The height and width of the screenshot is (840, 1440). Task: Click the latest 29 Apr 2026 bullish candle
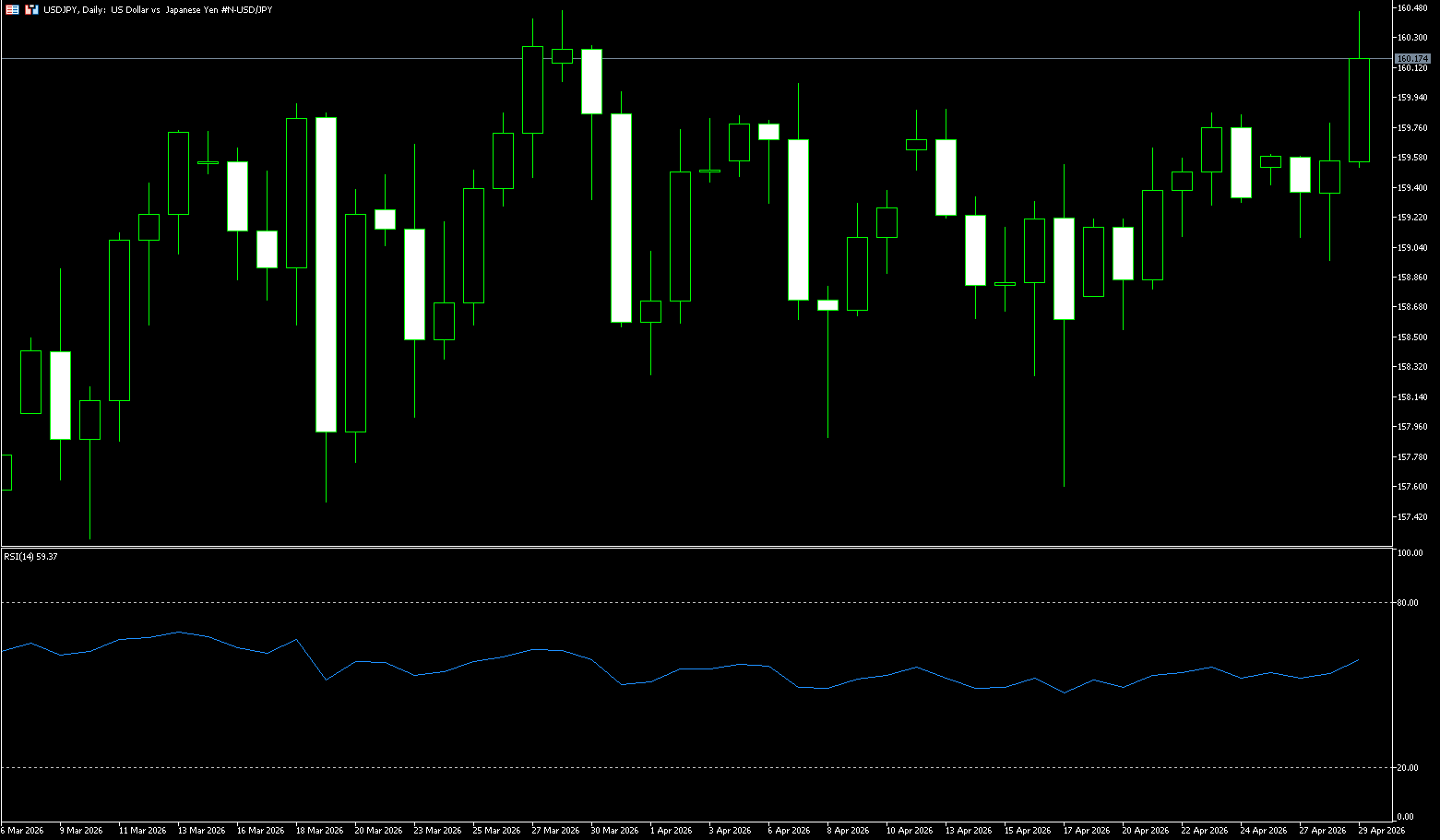click(1359, 111)
